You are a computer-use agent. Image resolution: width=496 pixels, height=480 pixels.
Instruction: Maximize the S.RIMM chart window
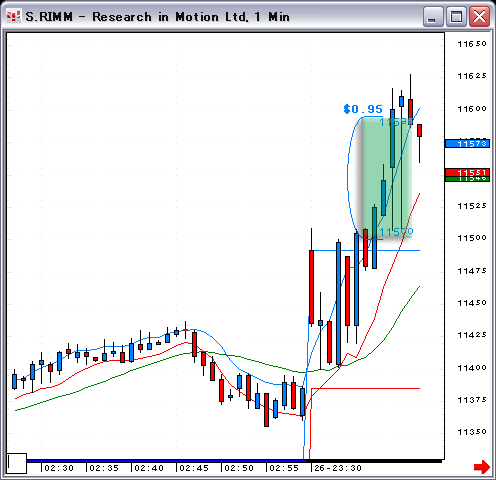(x=456, y=17)
